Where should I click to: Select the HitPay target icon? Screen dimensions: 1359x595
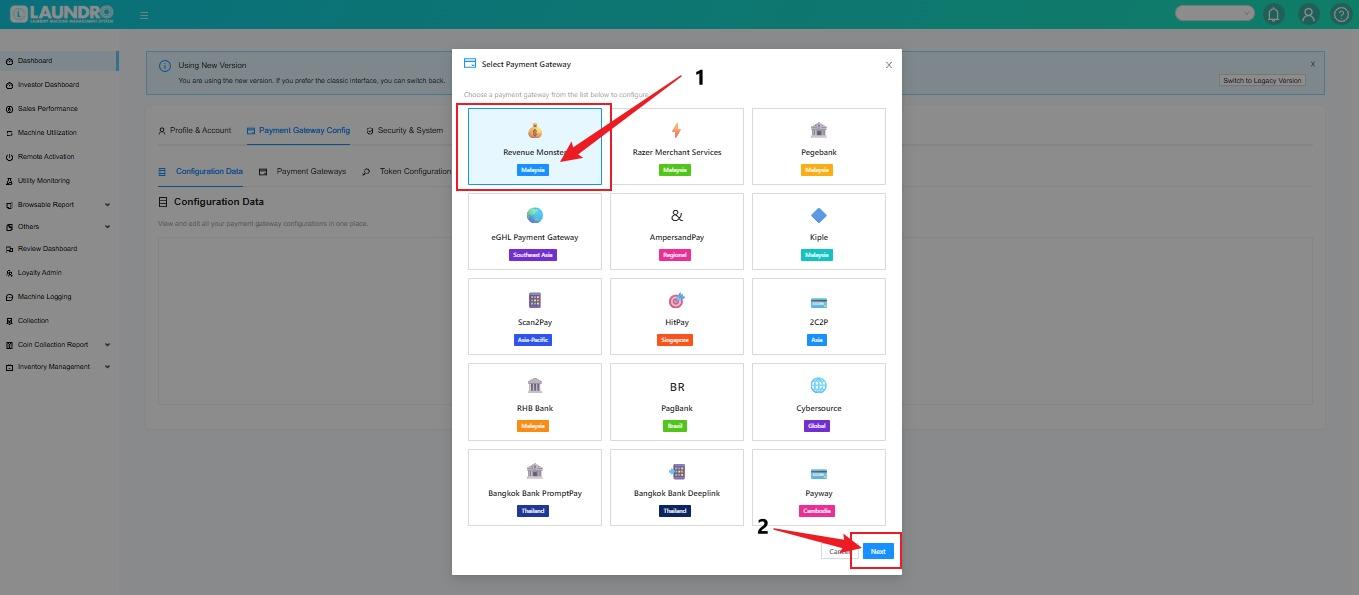coord(677,300)
